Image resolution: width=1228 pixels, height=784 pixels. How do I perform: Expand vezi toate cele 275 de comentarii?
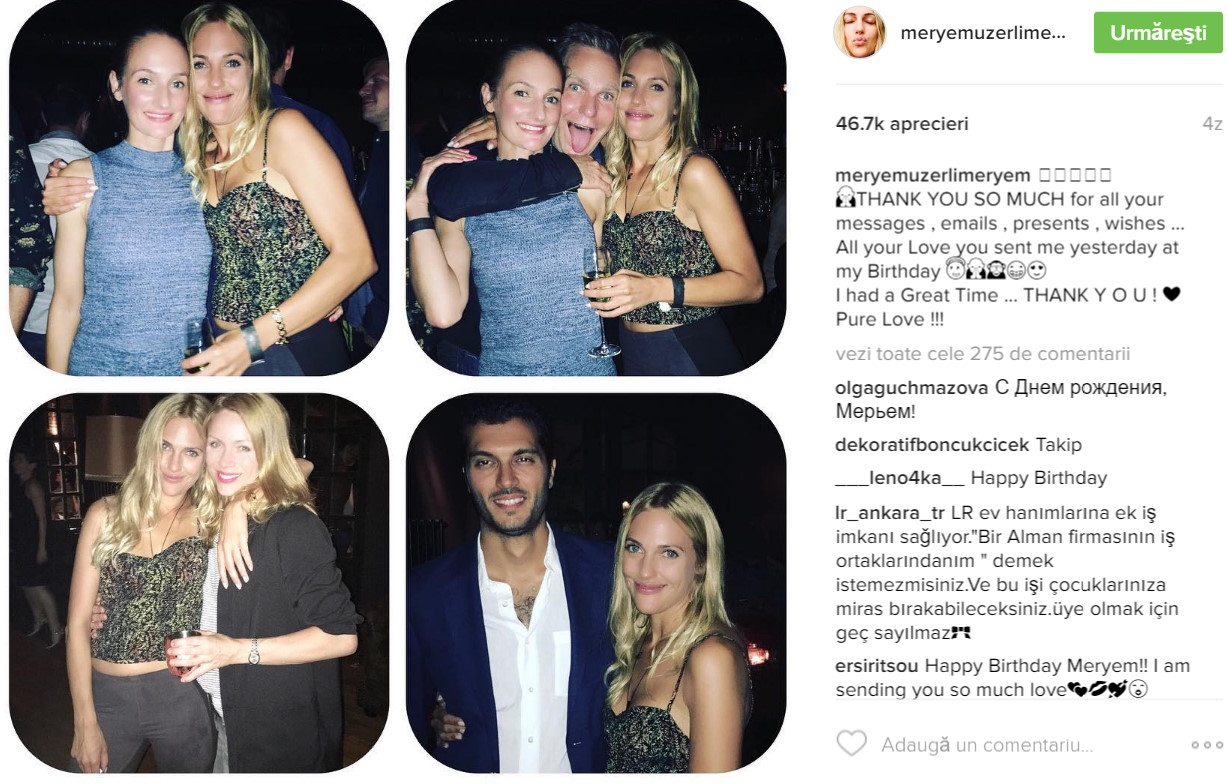[984, 354]
